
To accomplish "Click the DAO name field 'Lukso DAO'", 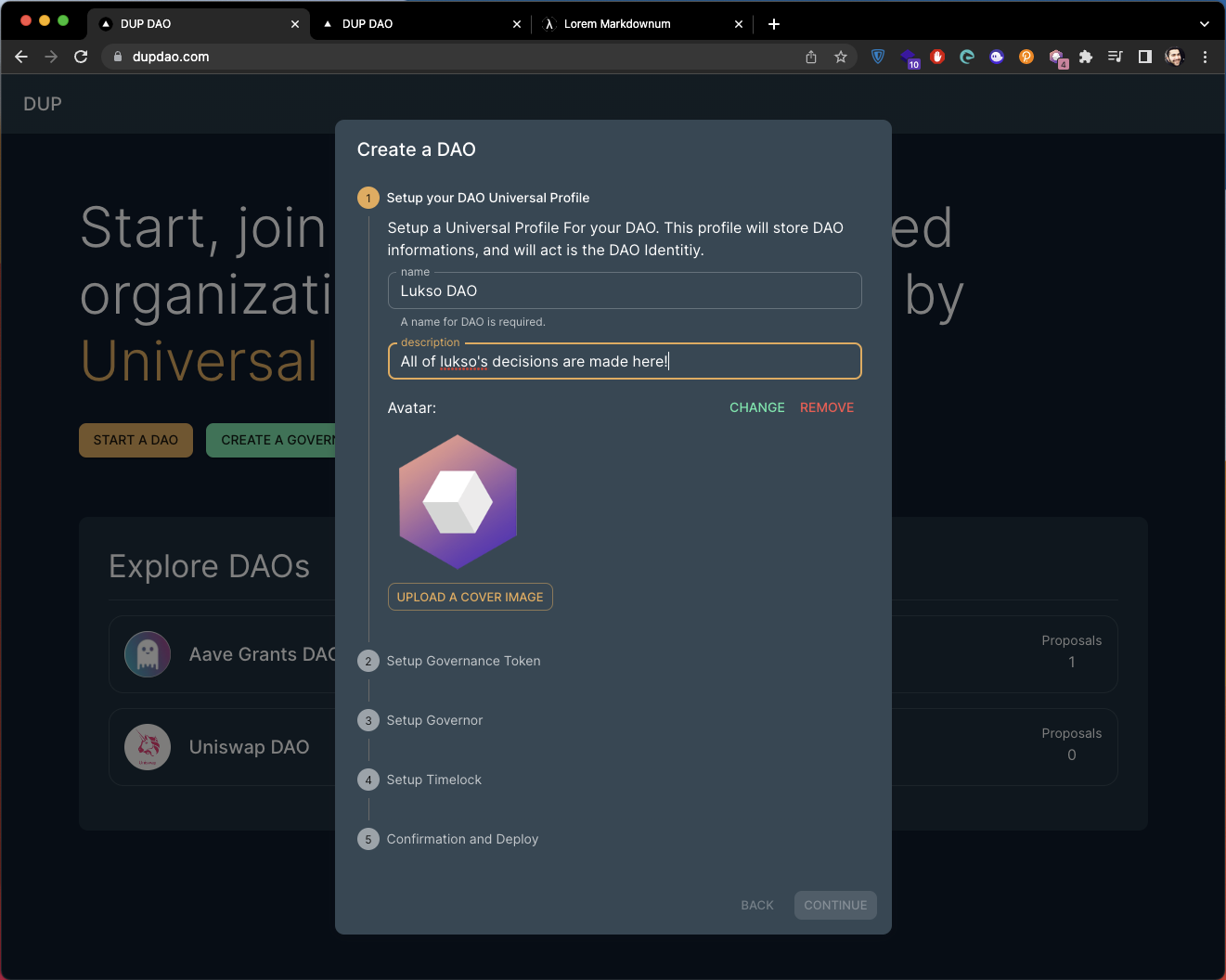I will tap(625, 290).
